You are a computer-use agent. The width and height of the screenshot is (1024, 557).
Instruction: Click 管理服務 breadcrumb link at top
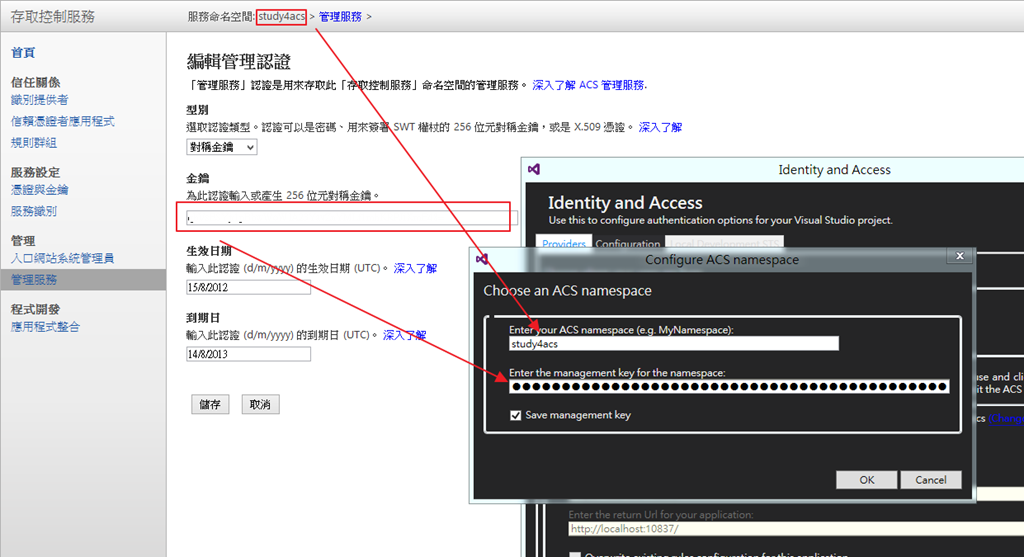click(x=340, y=17)
